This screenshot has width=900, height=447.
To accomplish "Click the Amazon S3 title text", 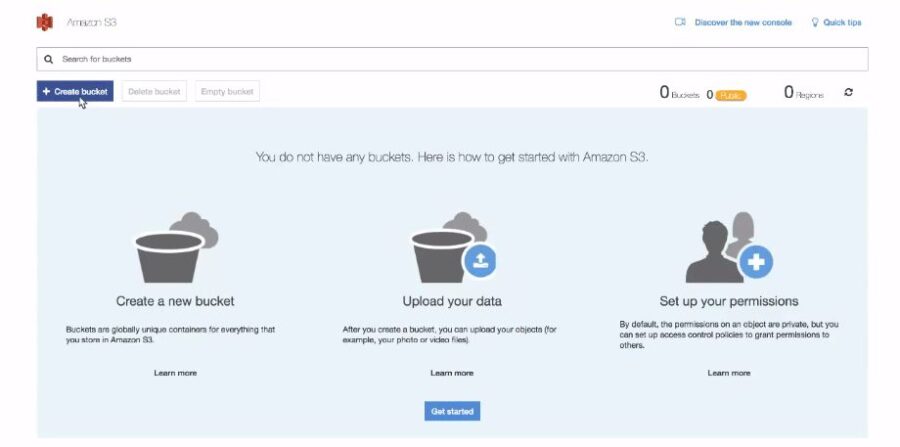I will [x=92, y=22].
